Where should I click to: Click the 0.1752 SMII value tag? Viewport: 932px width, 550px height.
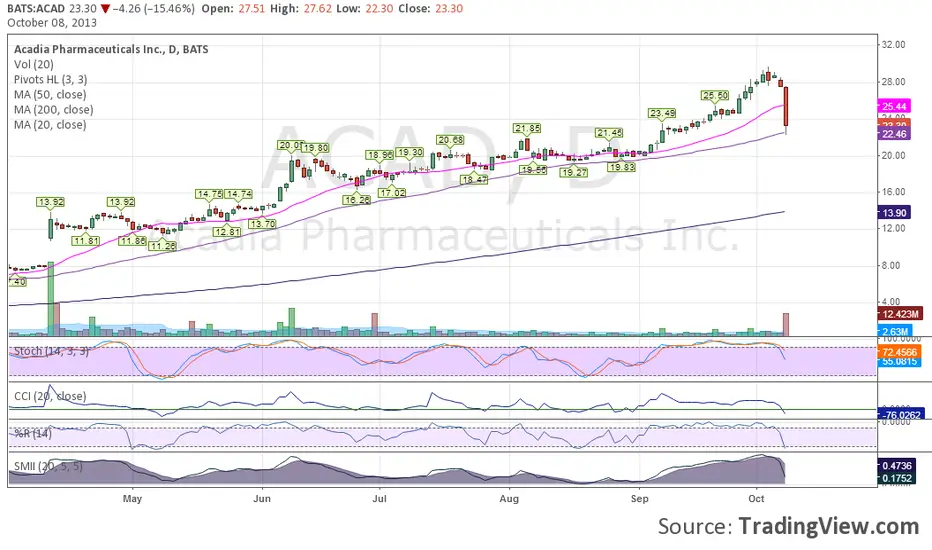click(x=896, y=479)
